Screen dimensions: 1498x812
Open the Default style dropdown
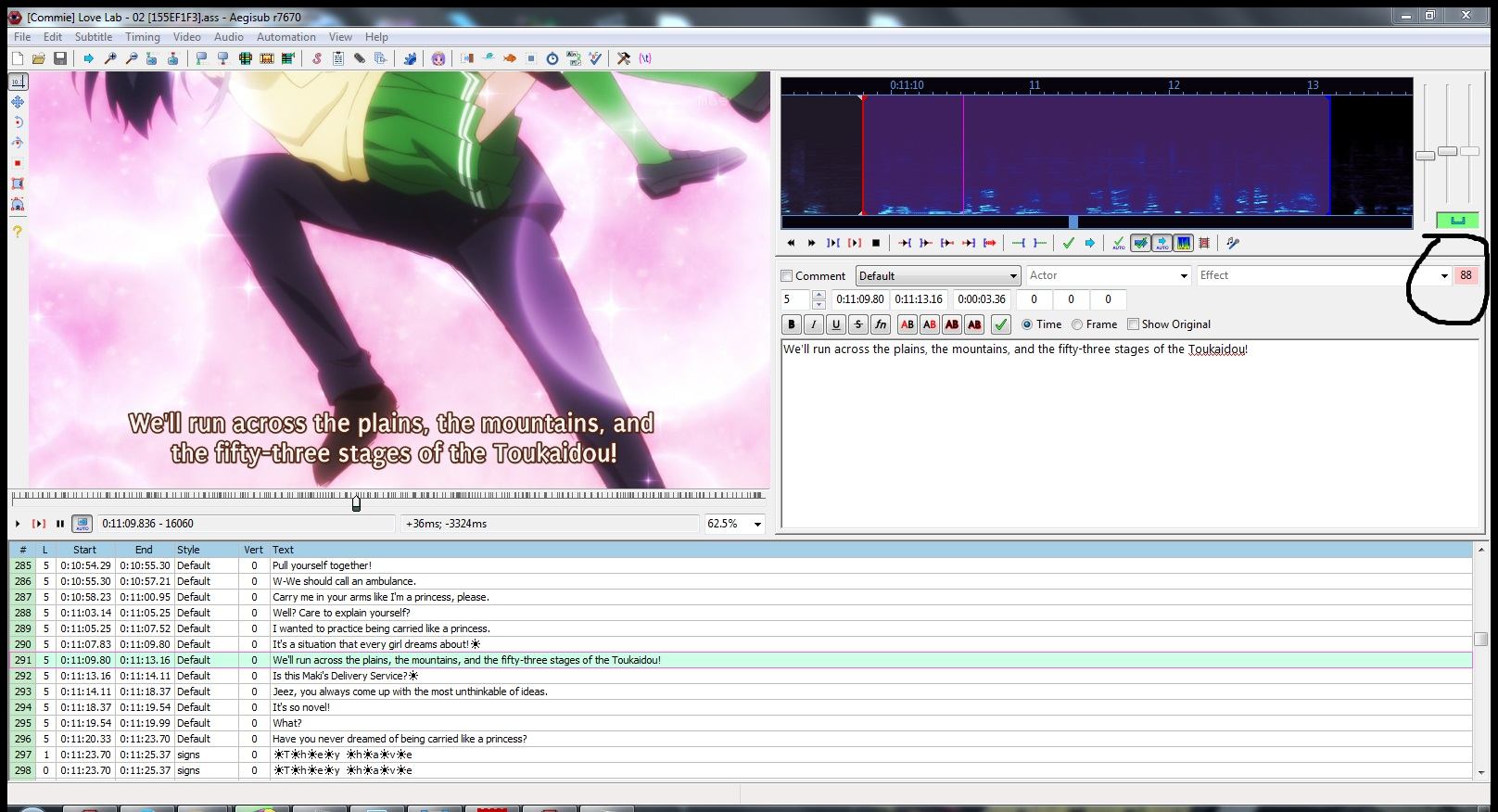click(x=937, y=276)
